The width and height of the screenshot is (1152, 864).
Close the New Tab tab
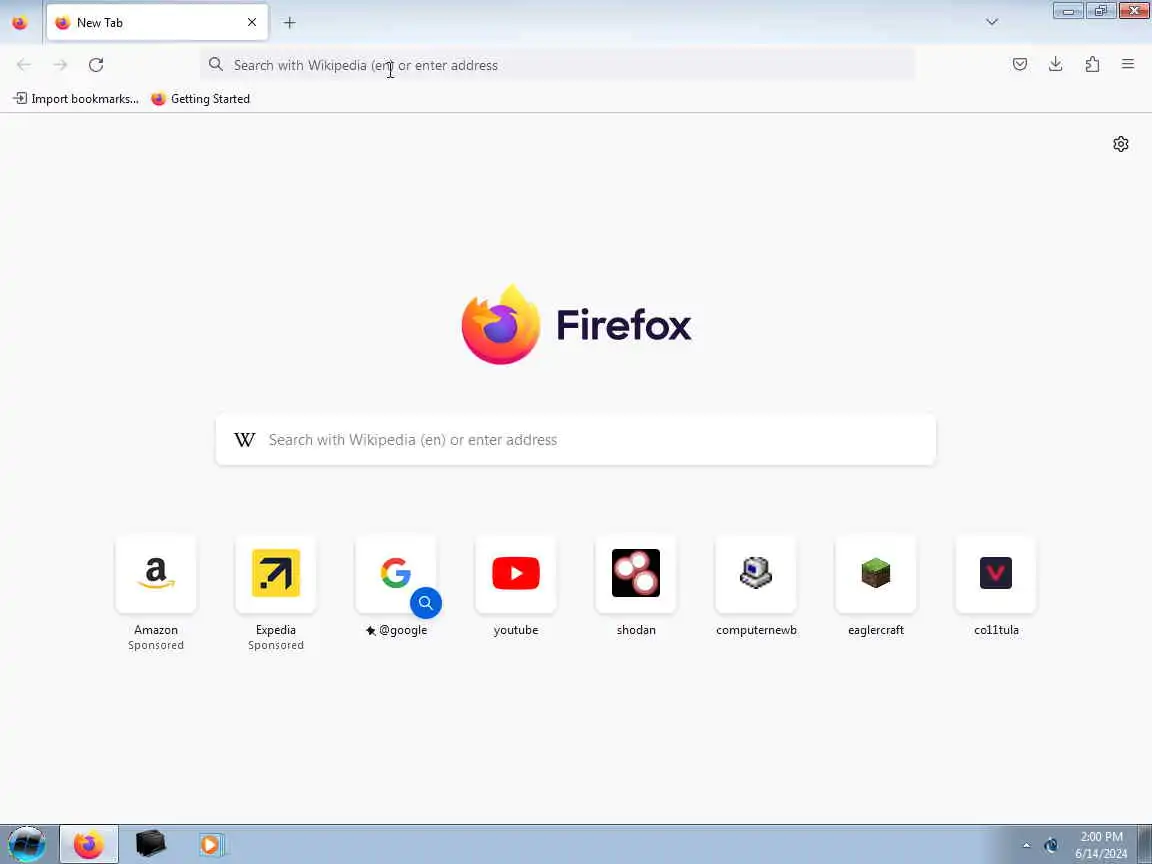pos(252,22)
